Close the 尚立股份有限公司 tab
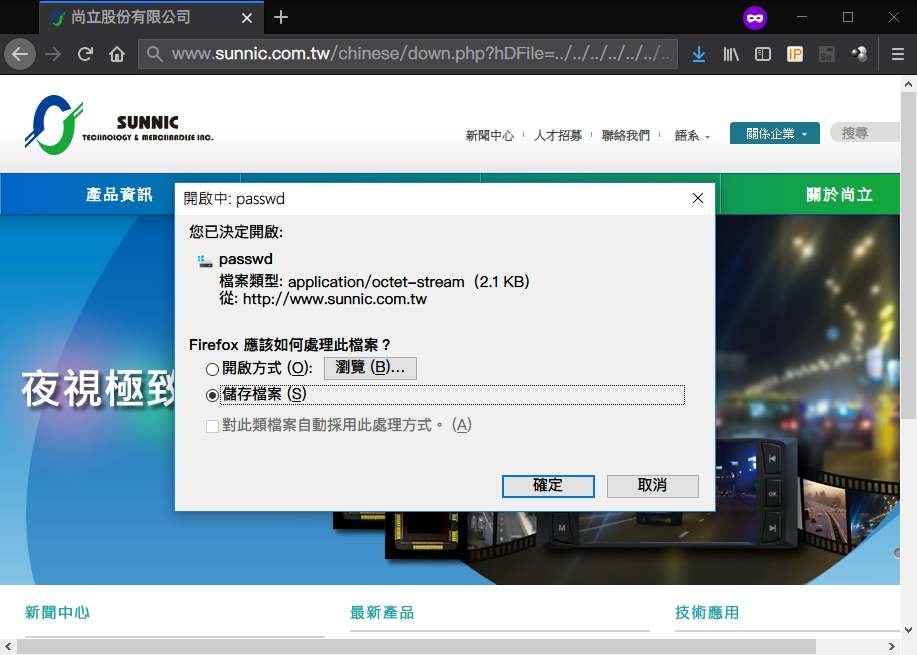This screenshot has width=917, height=655. (247, 18)
